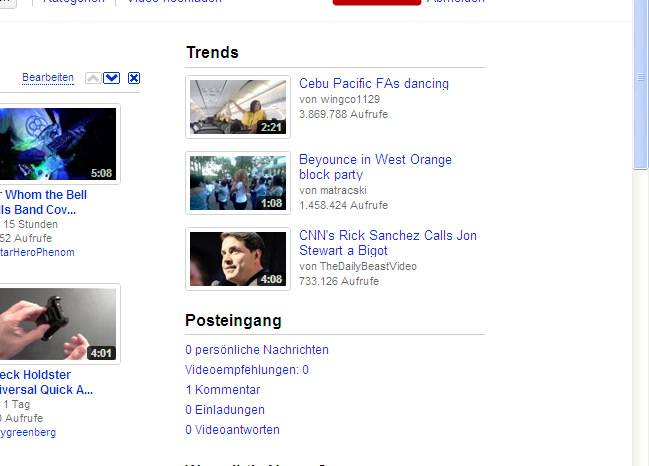
Task: Open the Beyounce in West Orange thumbnail
Action: 238,183
